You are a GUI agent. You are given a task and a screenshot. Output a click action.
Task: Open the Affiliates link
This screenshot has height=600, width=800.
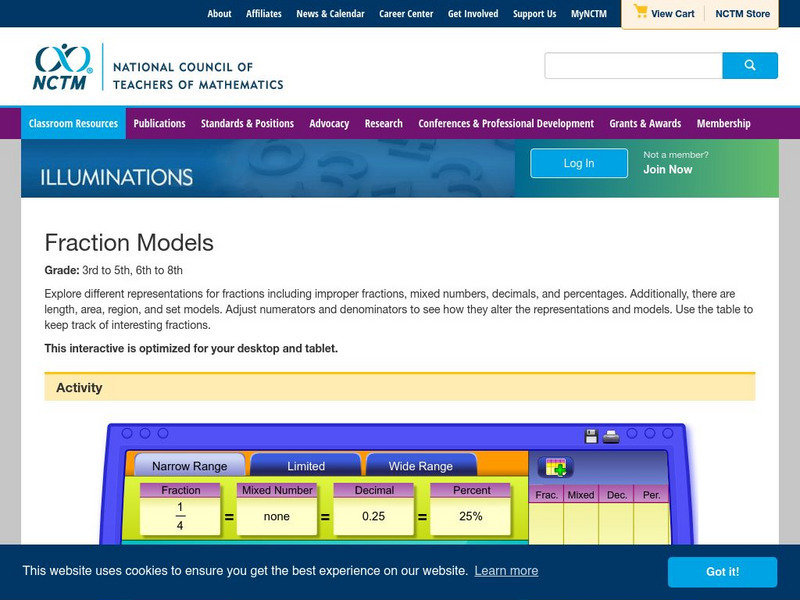click(263, 14)
